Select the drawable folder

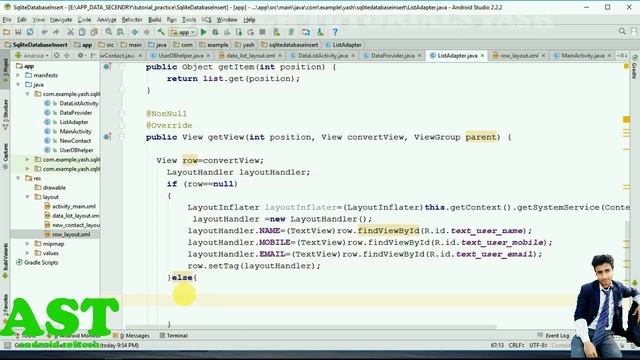click(50, 188)
